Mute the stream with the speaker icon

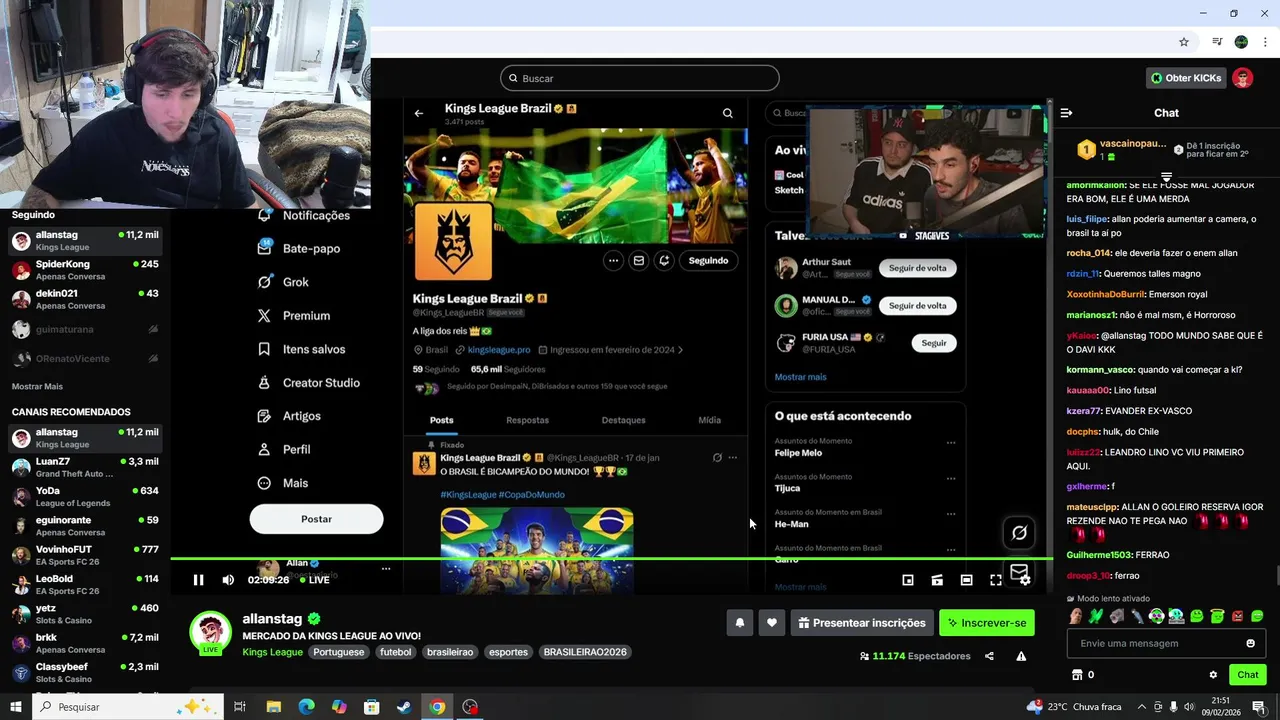228,580
